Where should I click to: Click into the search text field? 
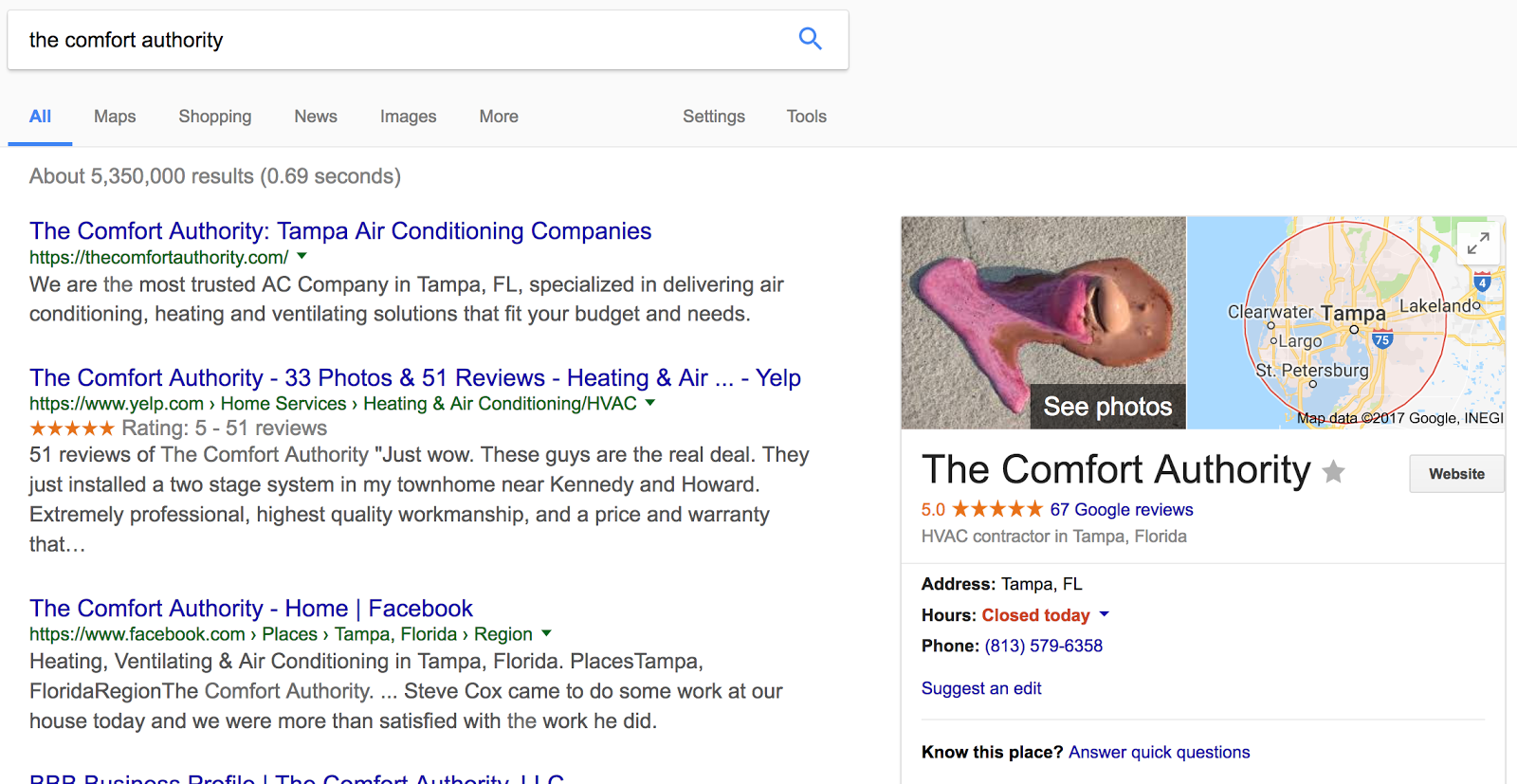click(398, 40)
